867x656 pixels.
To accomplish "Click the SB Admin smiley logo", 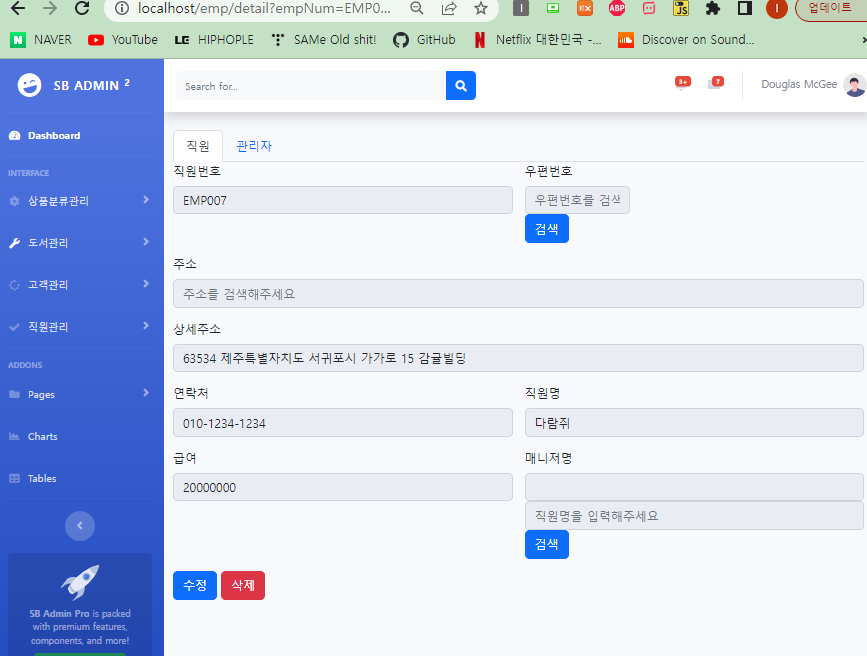I will 29,85.
